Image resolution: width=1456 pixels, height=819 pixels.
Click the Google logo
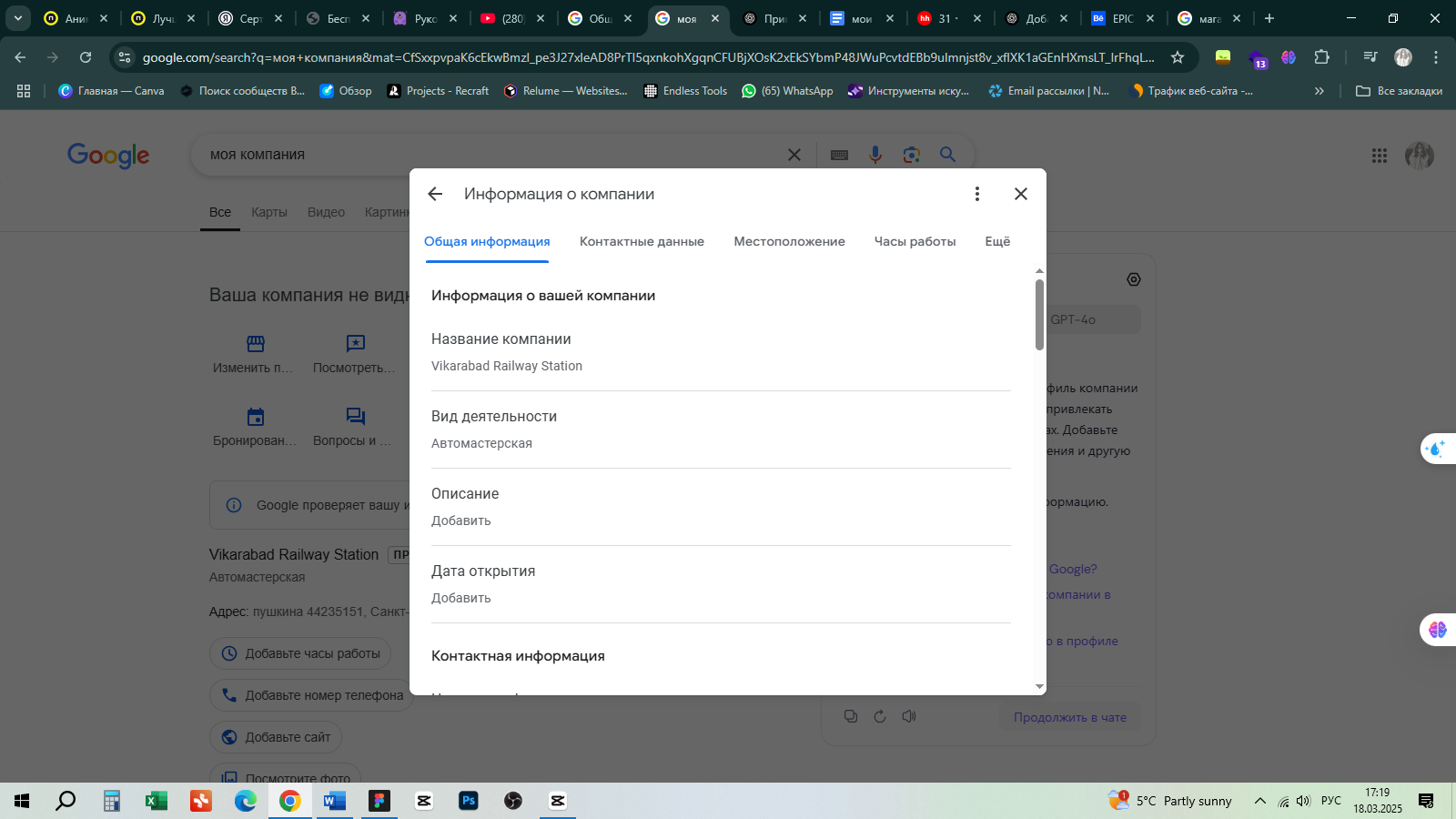tap(108, 156)
